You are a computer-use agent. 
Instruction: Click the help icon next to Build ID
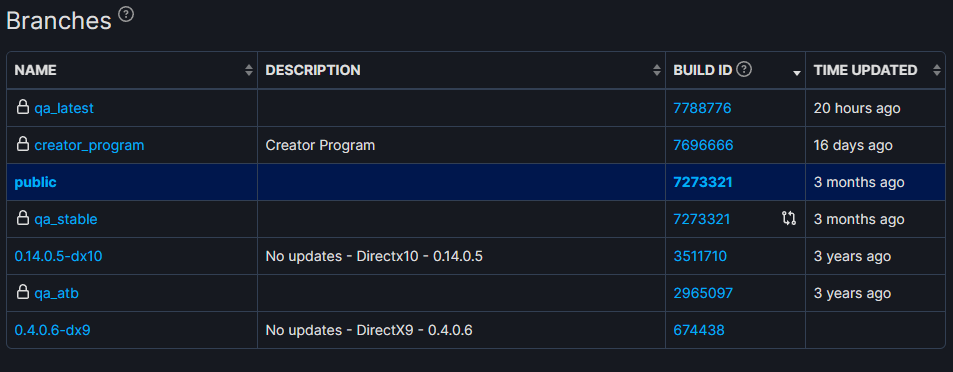744,70
